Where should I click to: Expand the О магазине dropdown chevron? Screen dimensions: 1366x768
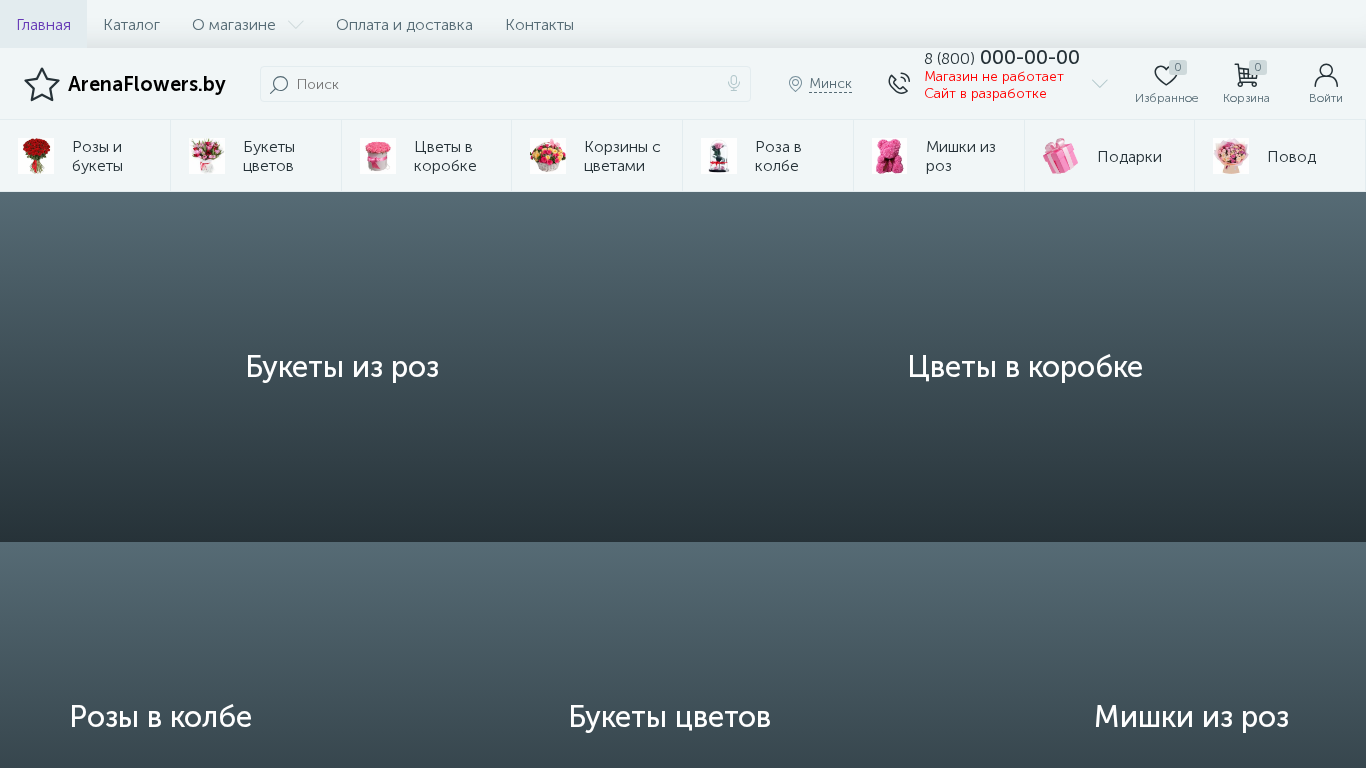coord(295,25)
